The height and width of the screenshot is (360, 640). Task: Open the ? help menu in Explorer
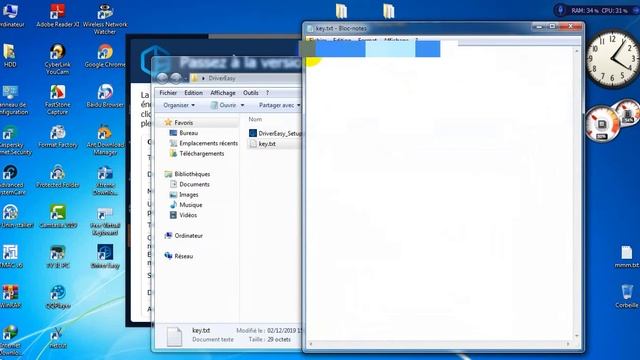coord(267,93)
